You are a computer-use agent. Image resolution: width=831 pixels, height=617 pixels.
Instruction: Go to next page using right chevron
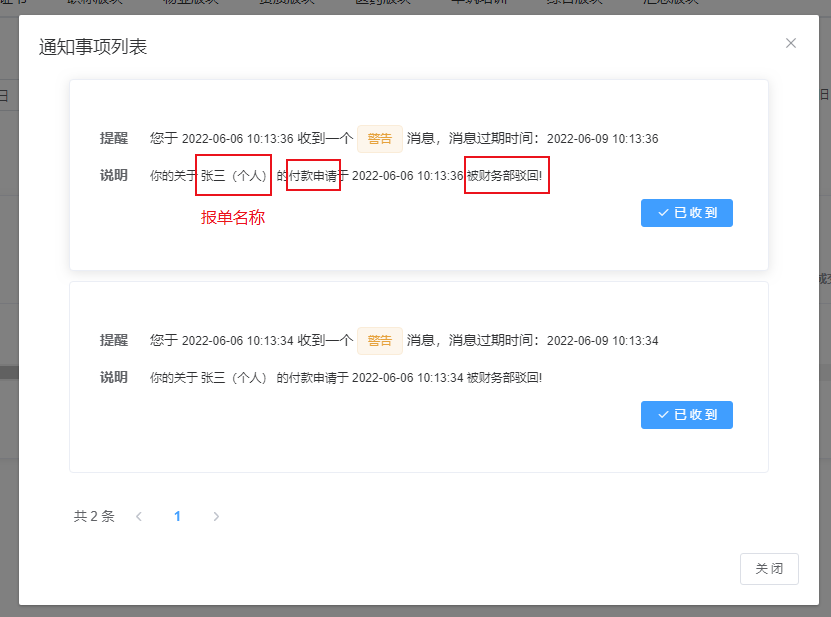[216, 517]
